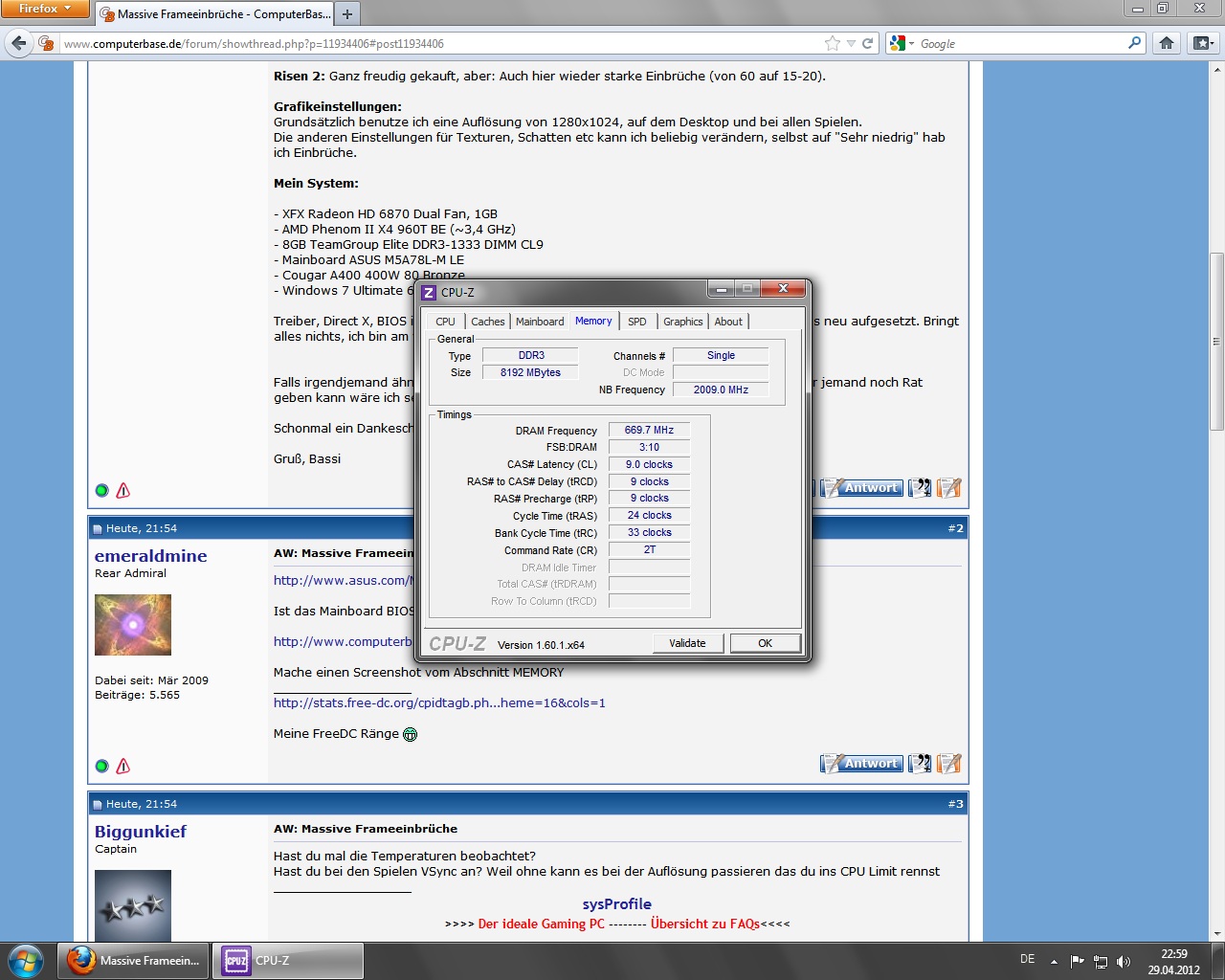
Task: Confirm with the OK button in CPU-Z
Action: [766, 643]
